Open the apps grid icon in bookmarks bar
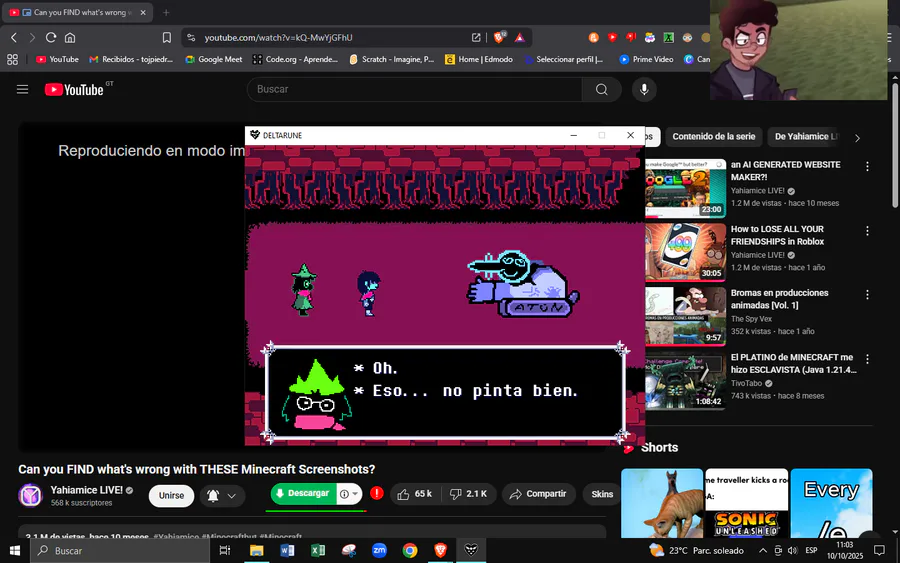This screenshot has width=900, height=563. tap(13, 59)
